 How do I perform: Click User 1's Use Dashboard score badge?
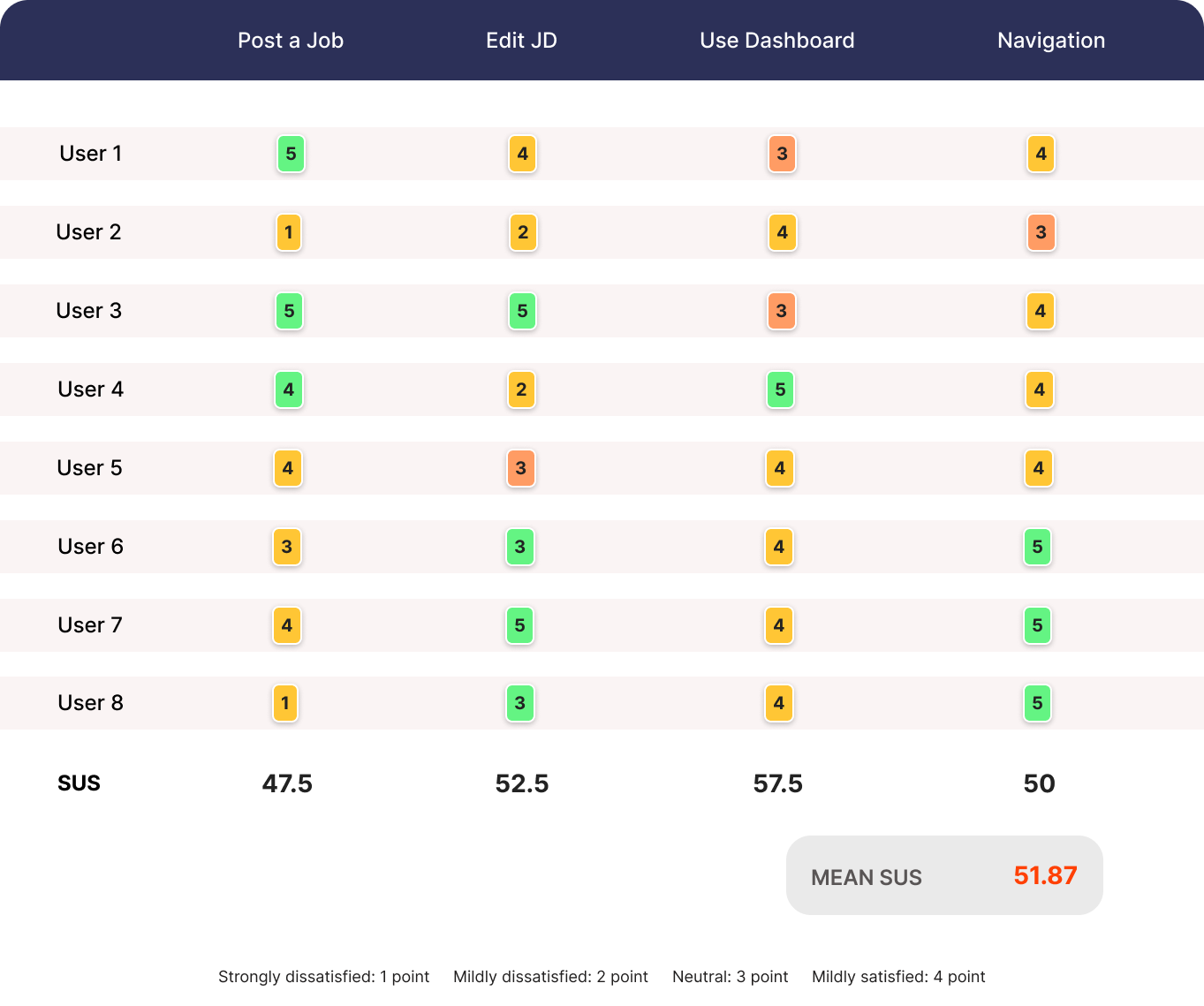(x=782, y=154)
